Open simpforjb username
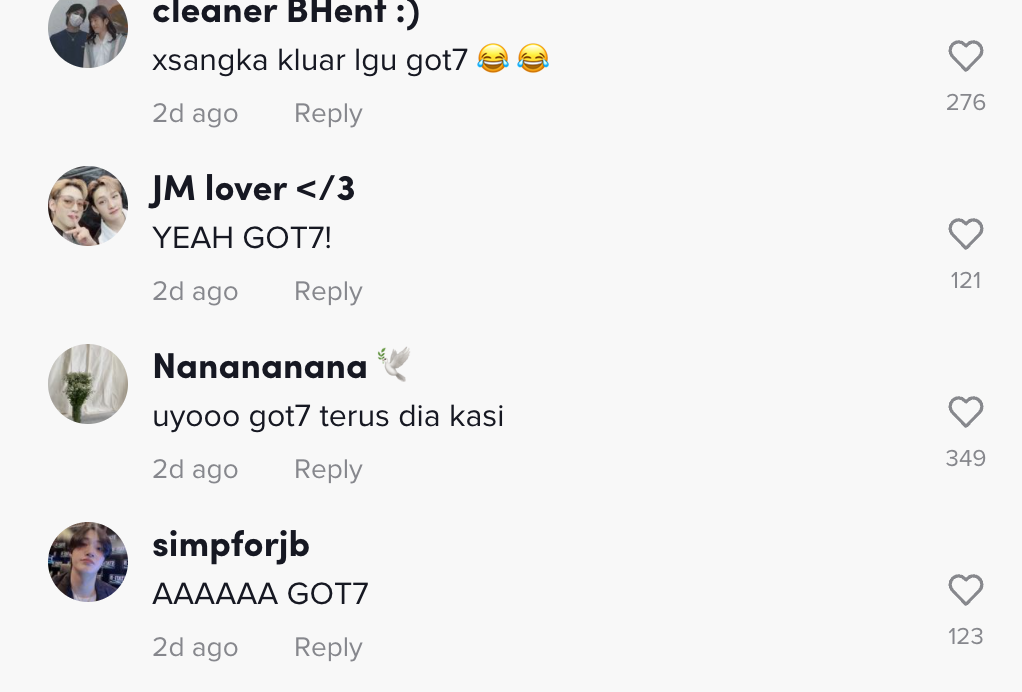Image resolution: width=1022 pixels, height=692 pixels. click(231, 545)
